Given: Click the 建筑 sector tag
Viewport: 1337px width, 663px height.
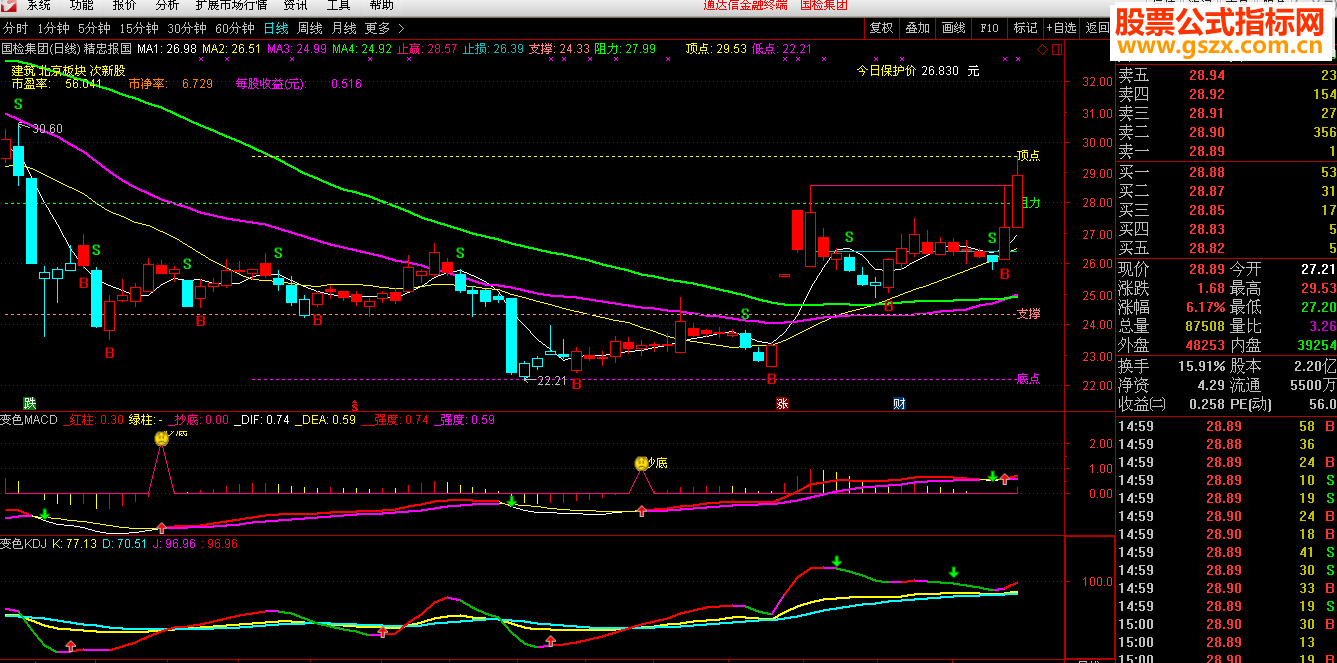Looking at the screenshot, I should point(24,71).
